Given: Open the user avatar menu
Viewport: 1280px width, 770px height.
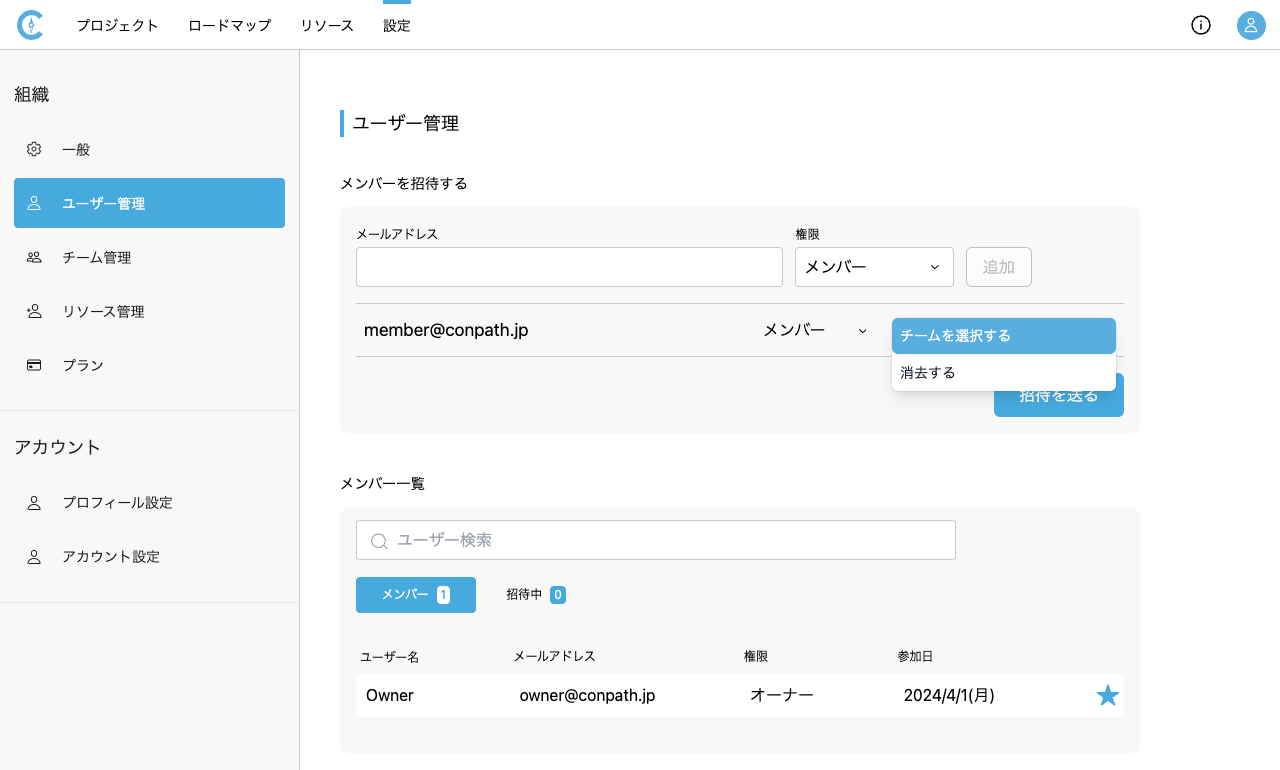Looking at the screenshot, I should pyautogui.click(x=1251, y=25).
